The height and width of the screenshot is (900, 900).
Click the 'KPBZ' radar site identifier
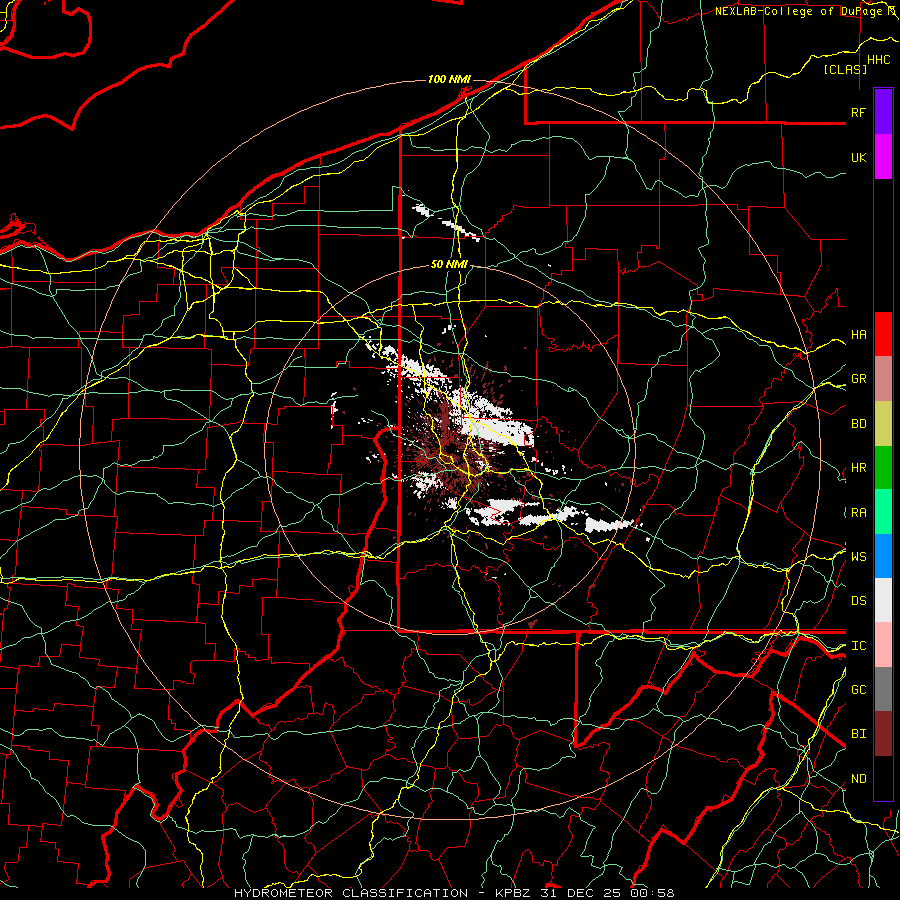point(513,893)
